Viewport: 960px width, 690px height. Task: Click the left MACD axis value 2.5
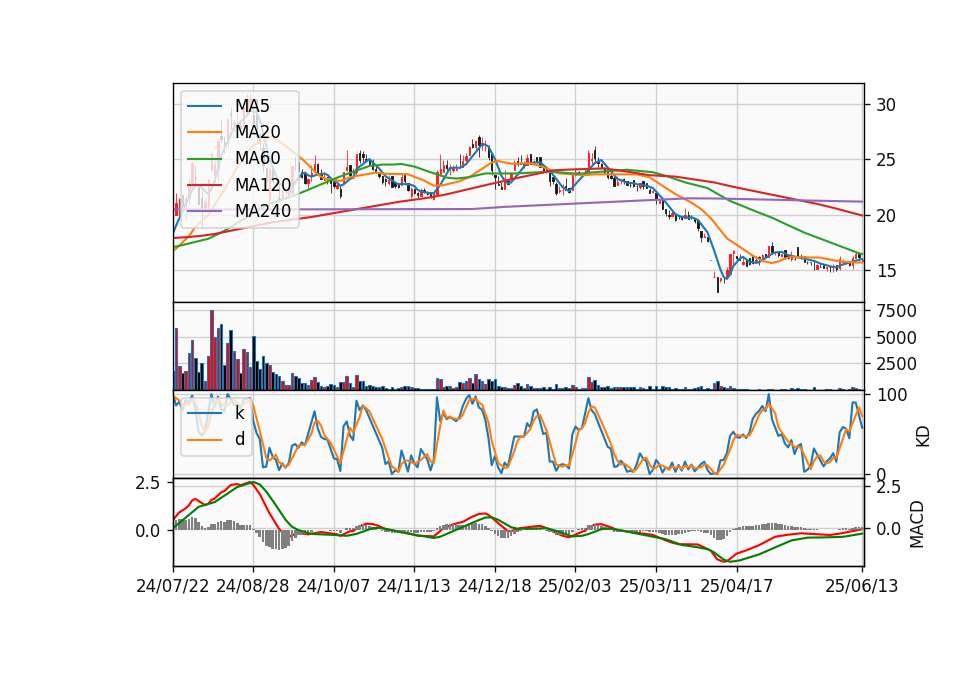[x=148, y=483]
